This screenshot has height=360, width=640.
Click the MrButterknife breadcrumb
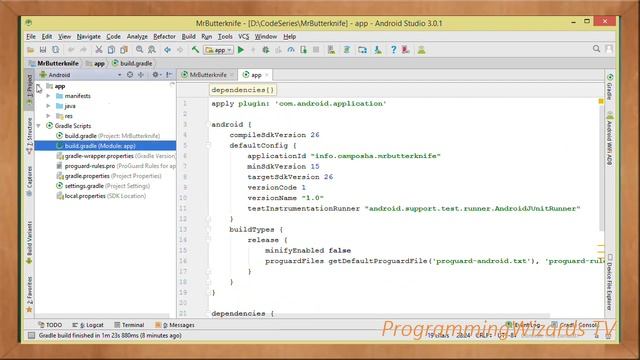53,63
